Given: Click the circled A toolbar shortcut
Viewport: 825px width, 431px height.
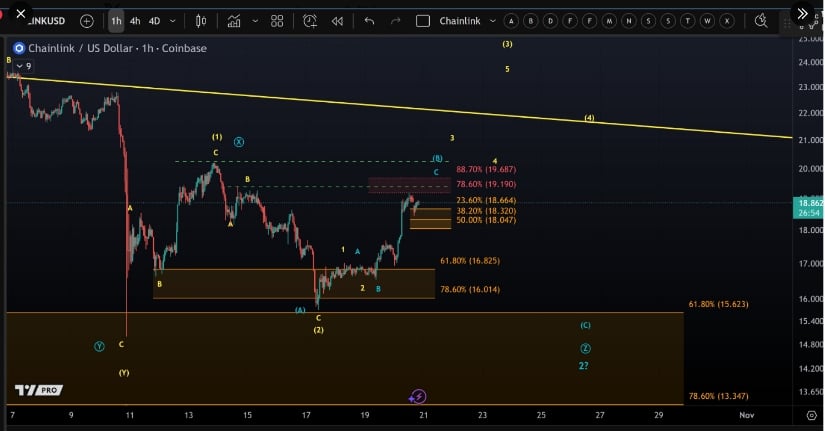Looking at the screenshot, I should (511, 21).
